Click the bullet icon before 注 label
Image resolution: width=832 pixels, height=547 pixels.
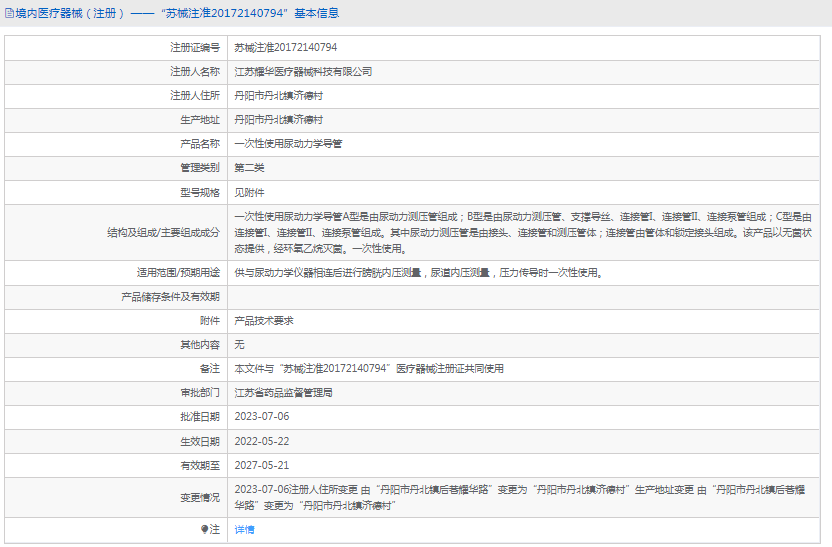pos(204,529)
